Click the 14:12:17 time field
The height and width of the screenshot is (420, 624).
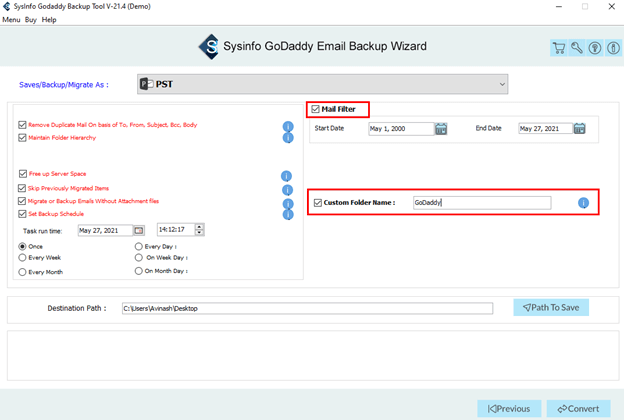tap(176, 230)
